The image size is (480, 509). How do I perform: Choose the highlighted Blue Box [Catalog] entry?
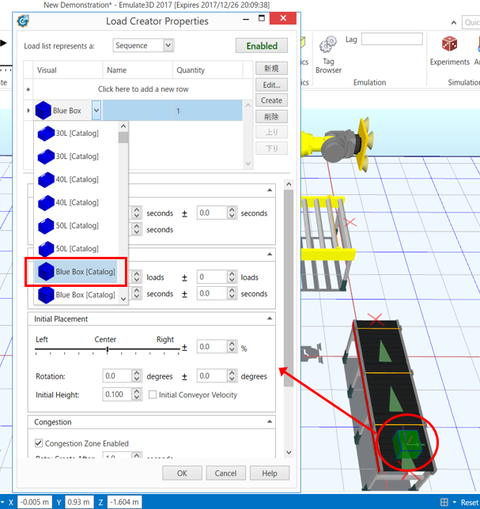pyautogui.click(x=76, y=272)
